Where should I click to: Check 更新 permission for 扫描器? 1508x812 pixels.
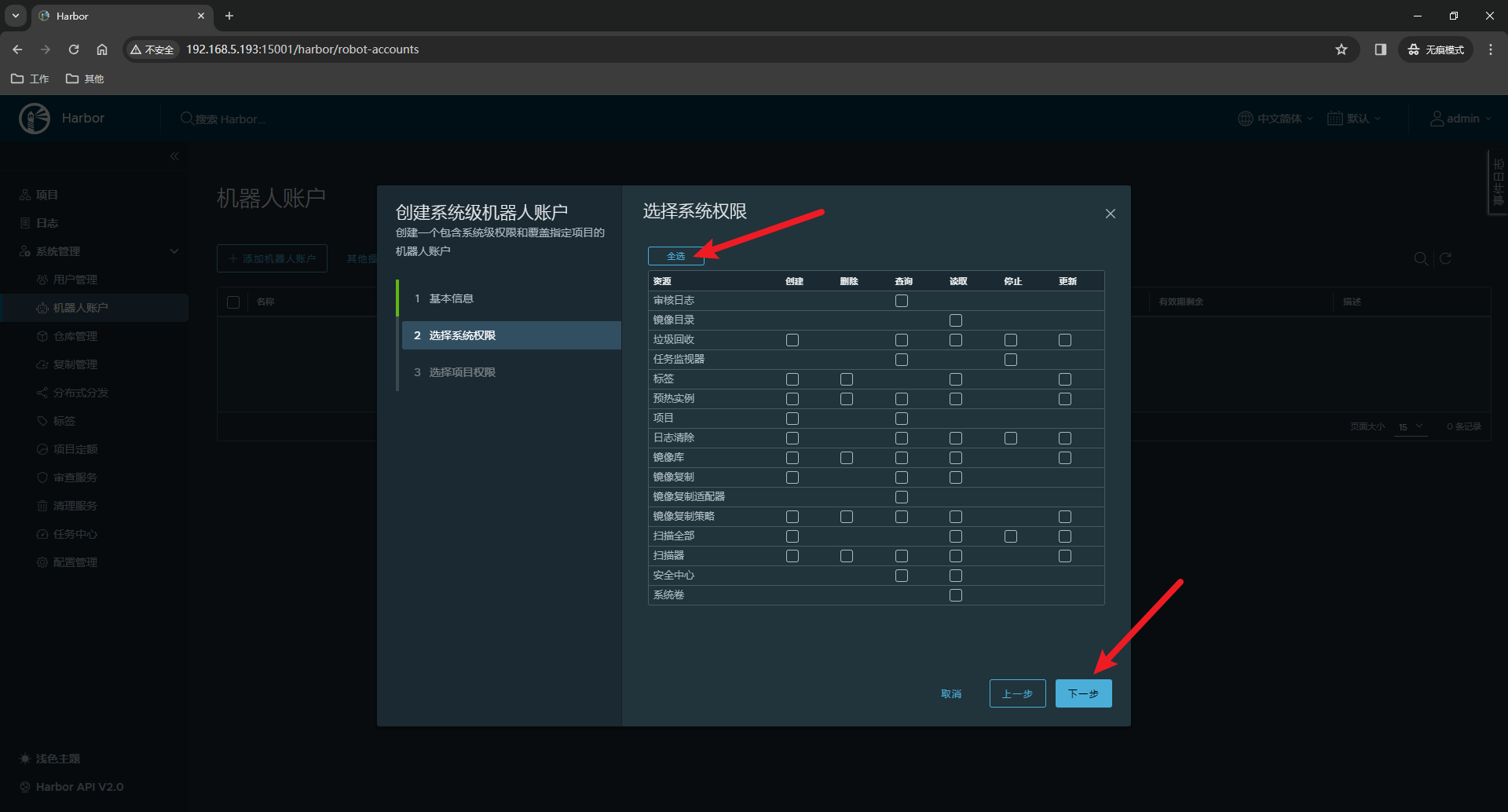1065,556
